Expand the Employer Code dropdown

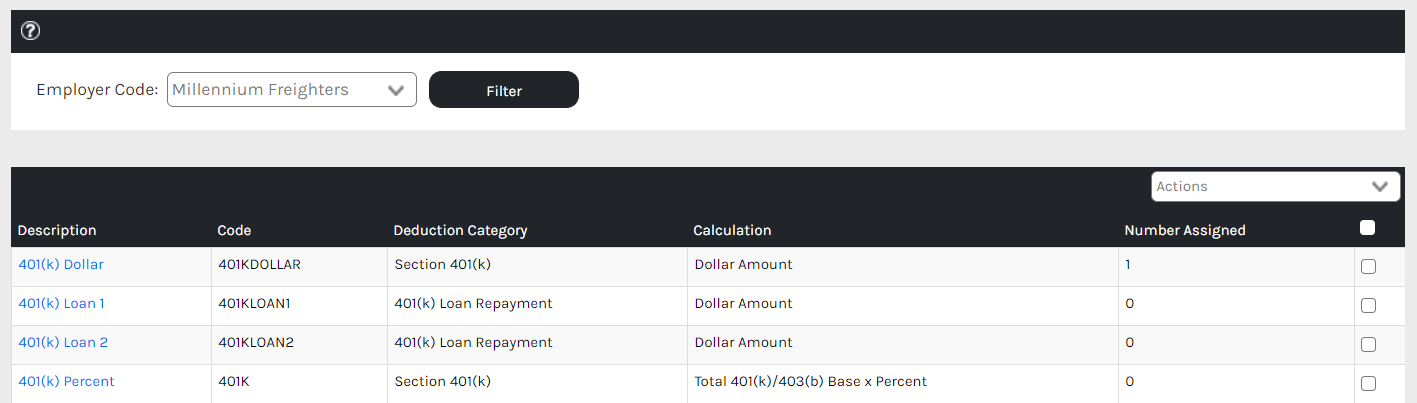point(290,90)
